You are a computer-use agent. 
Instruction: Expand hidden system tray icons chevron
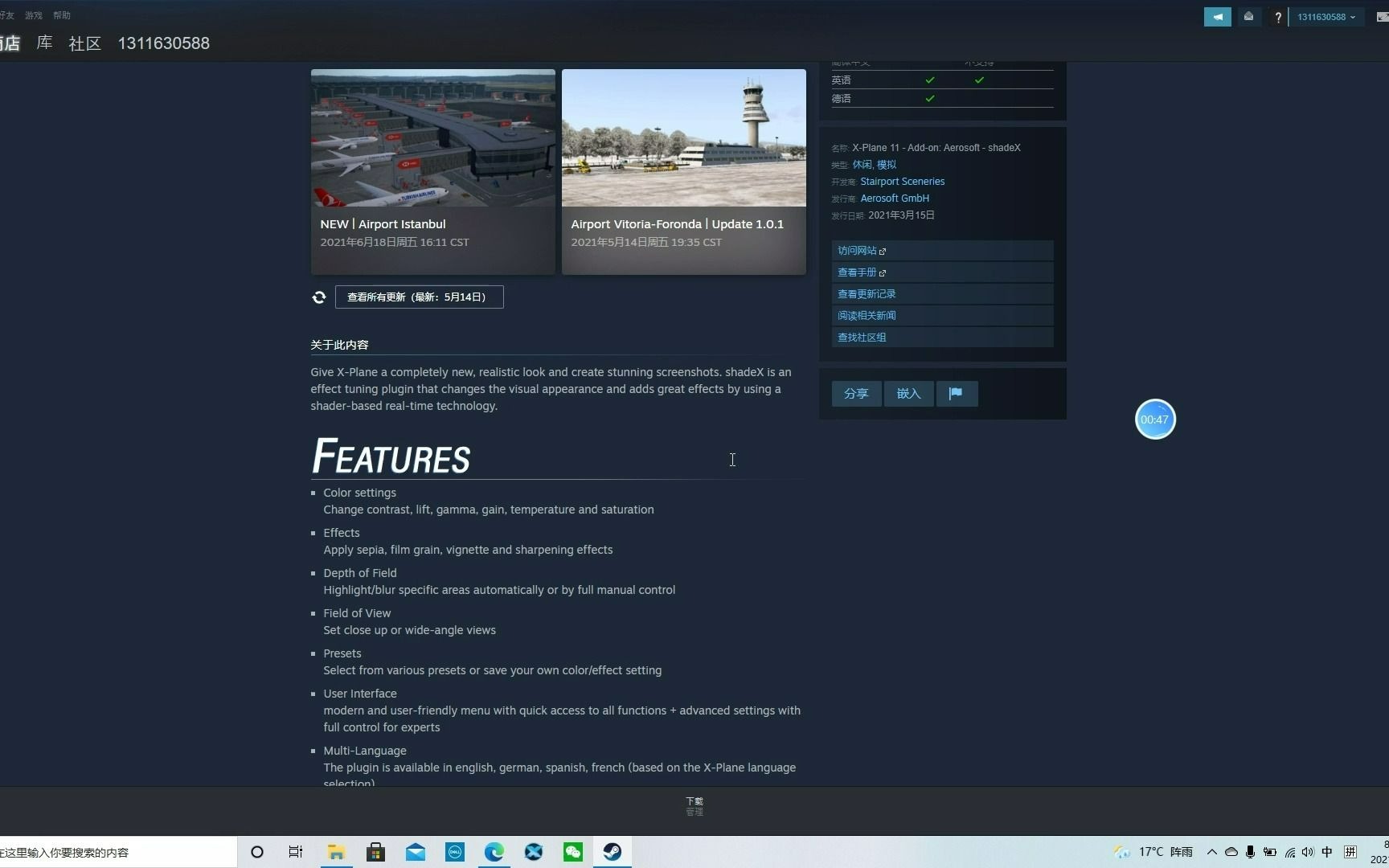coord(1212,852)
